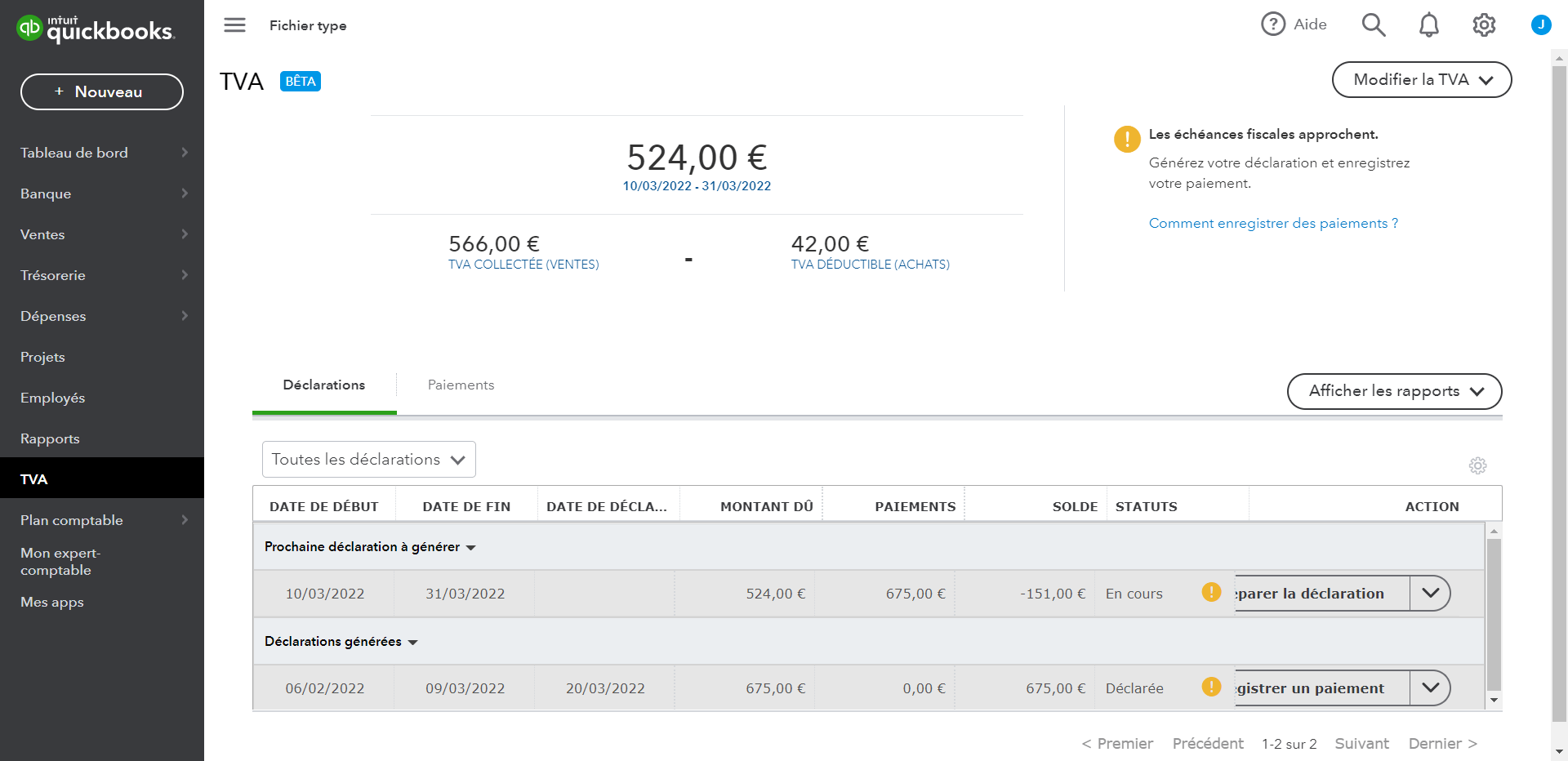Click the Nouveau button

click(x=101, y=91)
